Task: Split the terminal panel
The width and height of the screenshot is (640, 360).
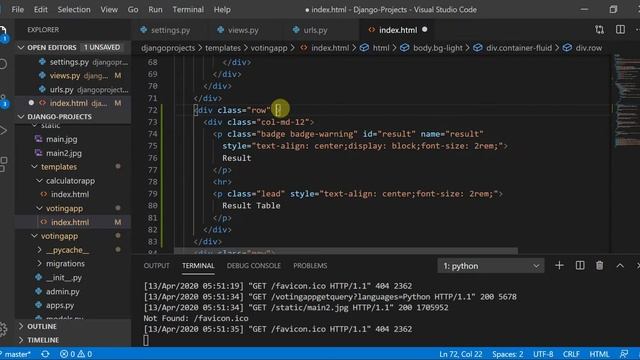Action: pos(580,266)
